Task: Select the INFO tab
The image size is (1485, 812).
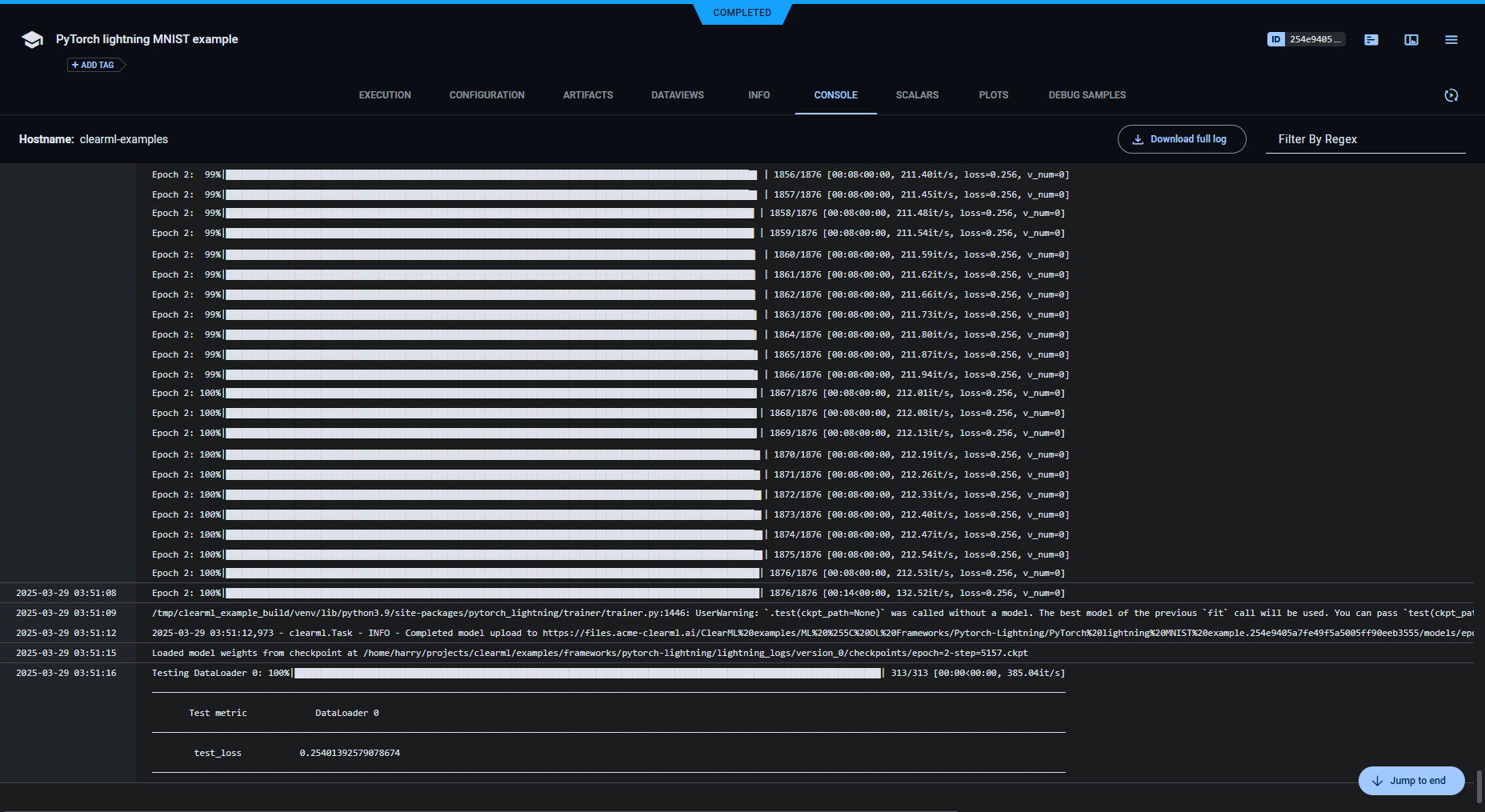Action: [759, 95]
